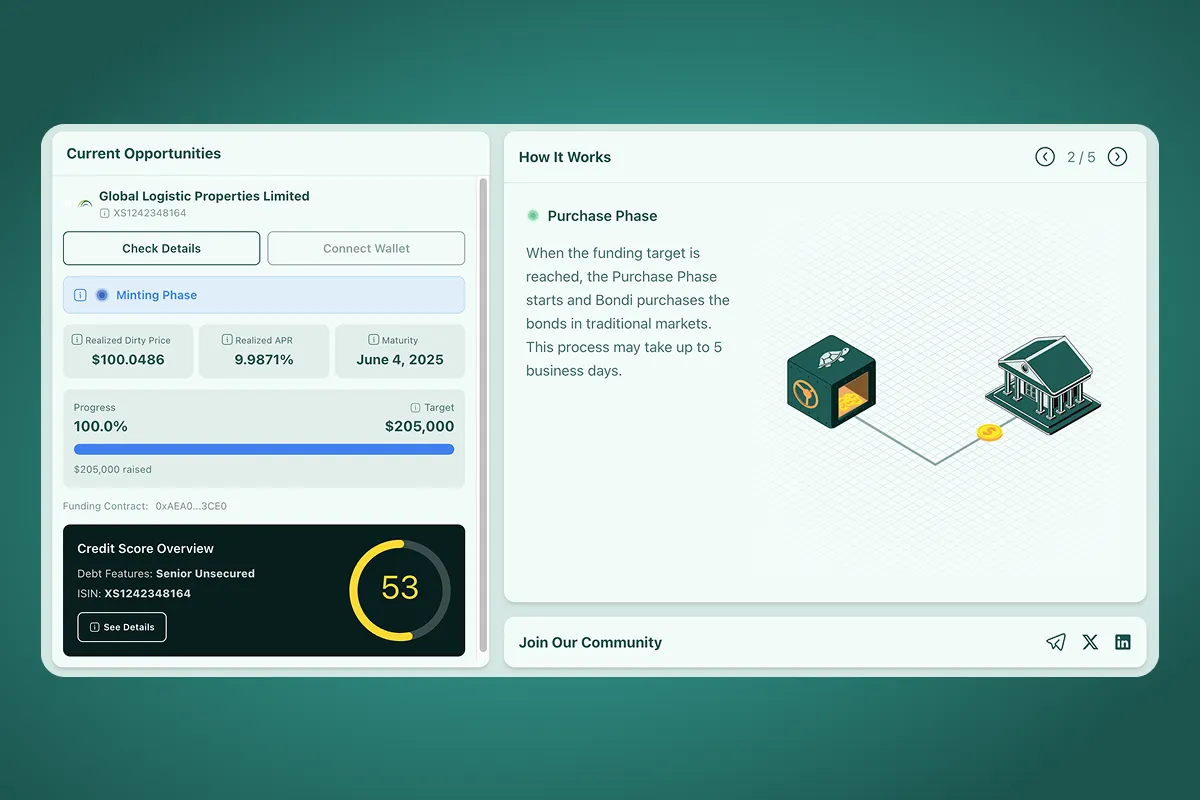Click the Connect Wallet button
1200x800 pixels.
click(x=366, y=248)
